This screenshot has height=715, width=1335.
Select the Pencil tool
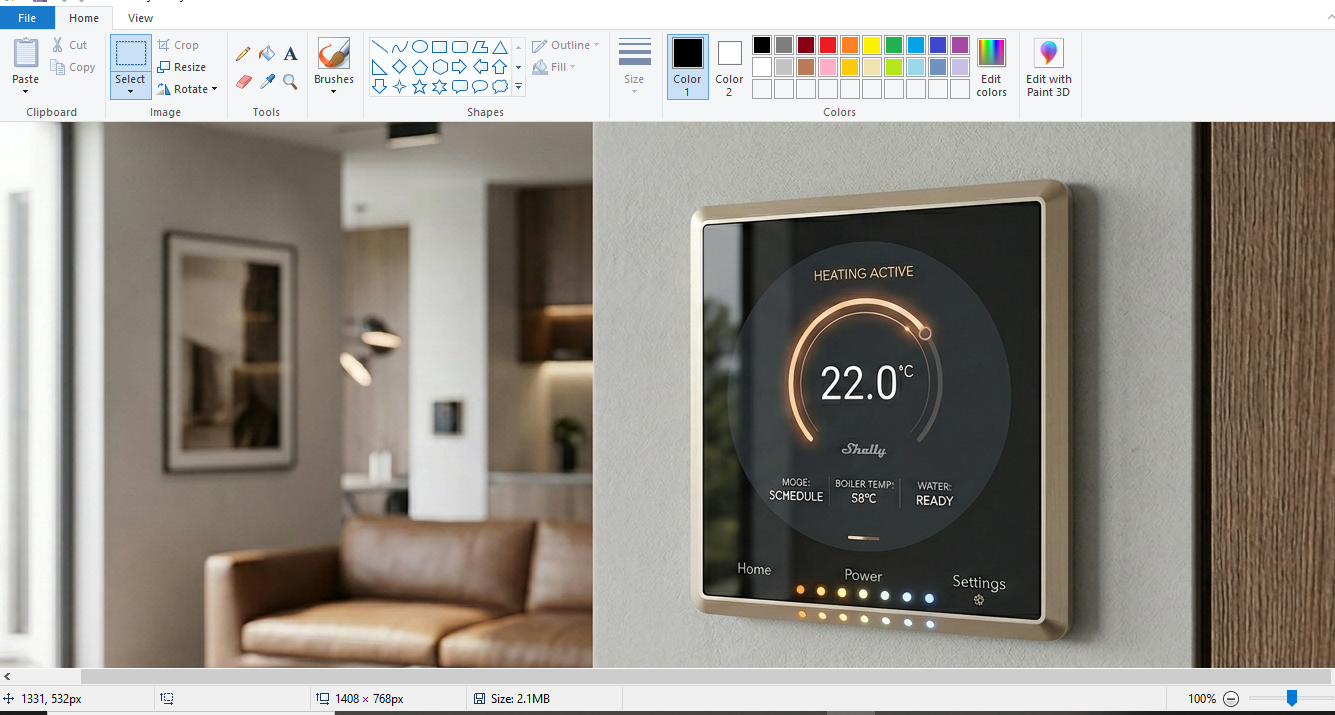(243, 54)
